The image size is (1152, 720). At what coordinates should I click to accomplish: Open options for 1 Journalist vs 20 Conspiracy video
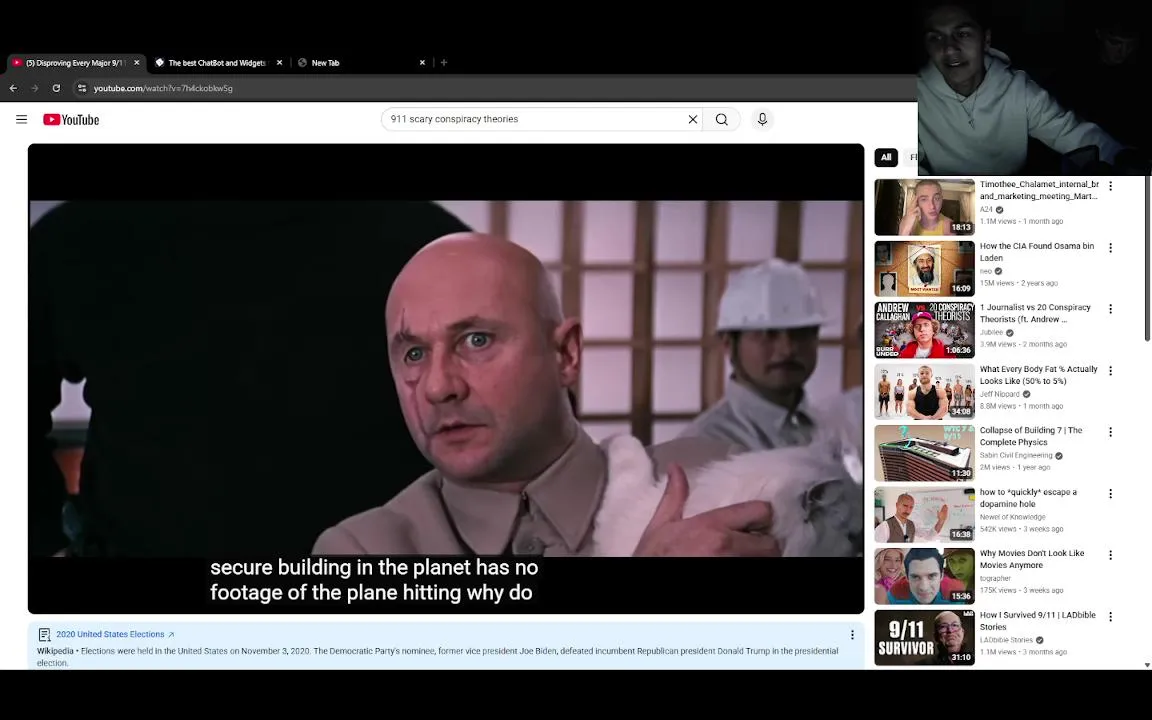coord(1110,309)
